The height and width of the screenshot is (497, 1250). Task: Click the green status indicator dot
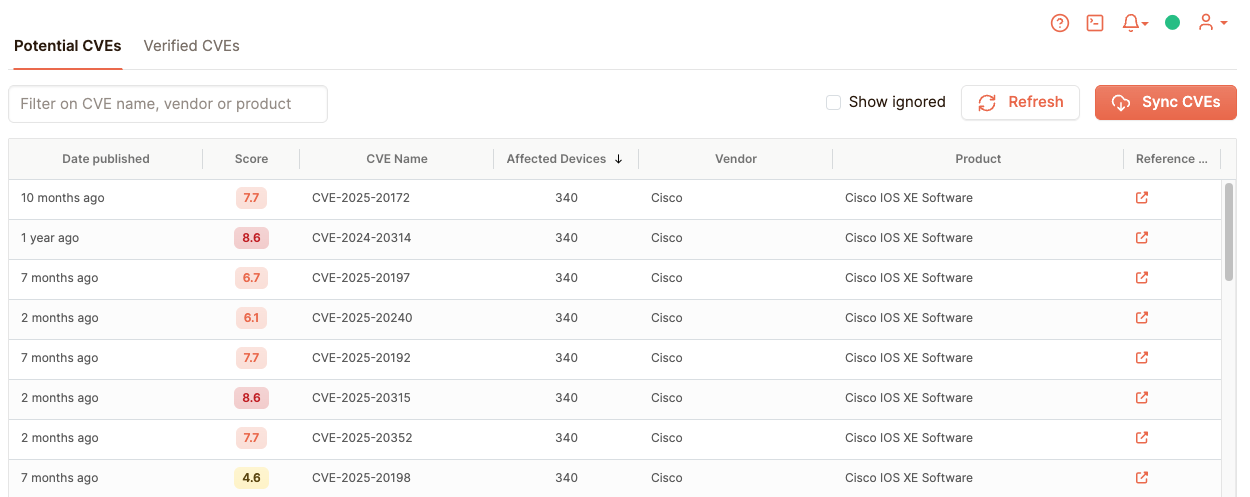(1173, 23)
